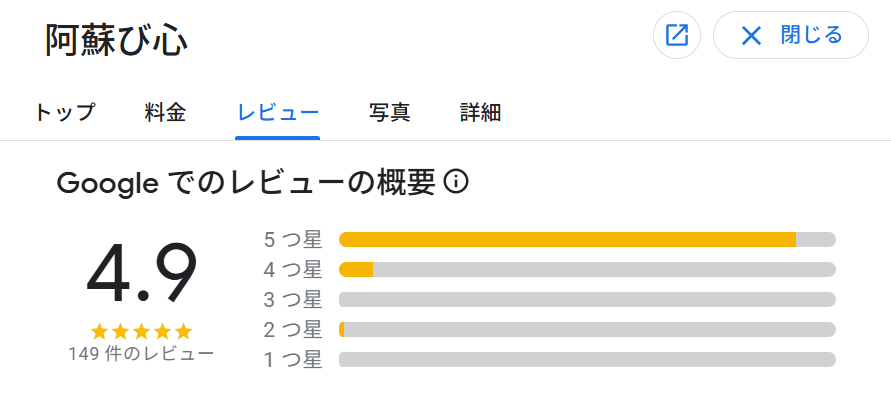View the 写真 tab
The image size is (891, 404).
390,113
